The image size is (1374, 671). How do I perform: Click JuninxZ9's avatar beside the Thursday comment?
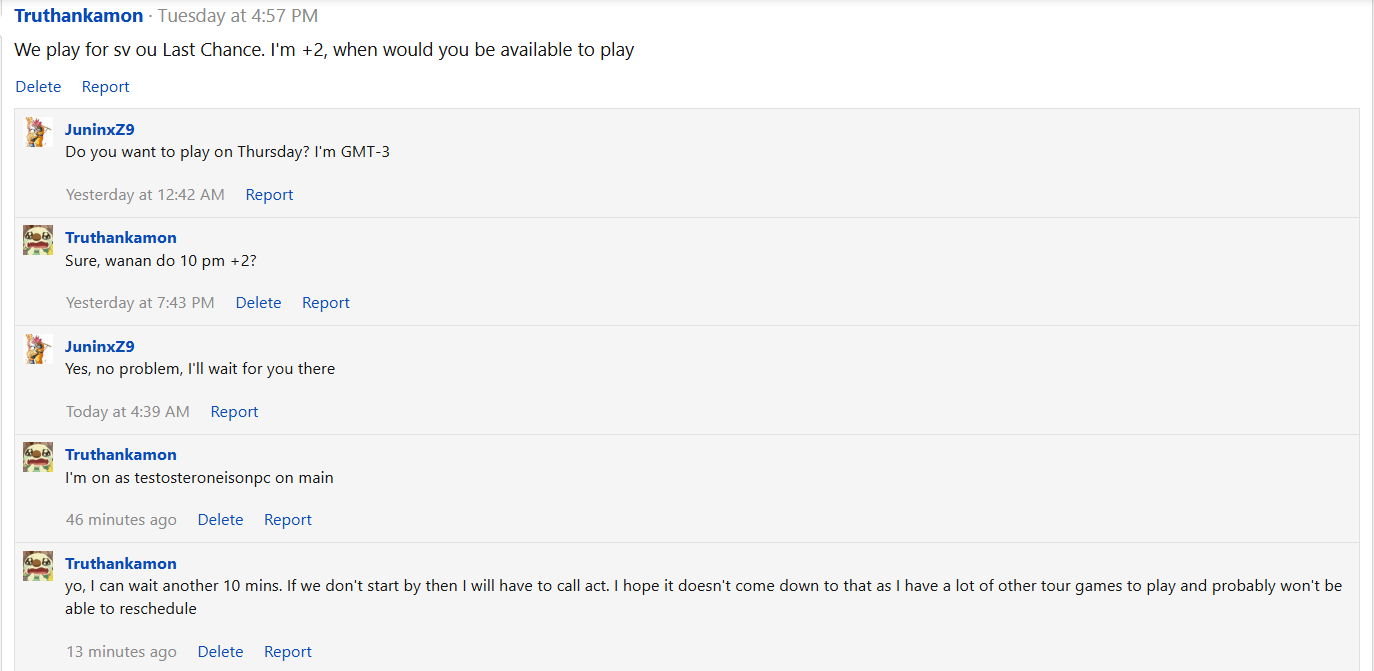(x=38, y=132)
